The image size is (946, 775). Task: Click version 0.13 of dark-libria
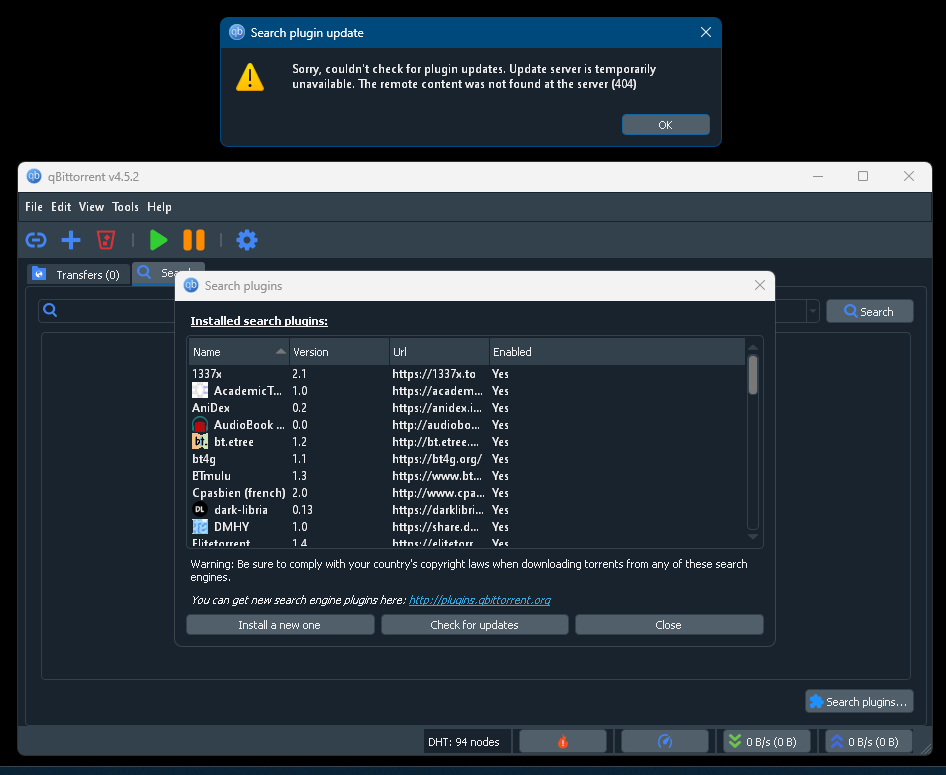pyautogui.click(x=302, y=510)
